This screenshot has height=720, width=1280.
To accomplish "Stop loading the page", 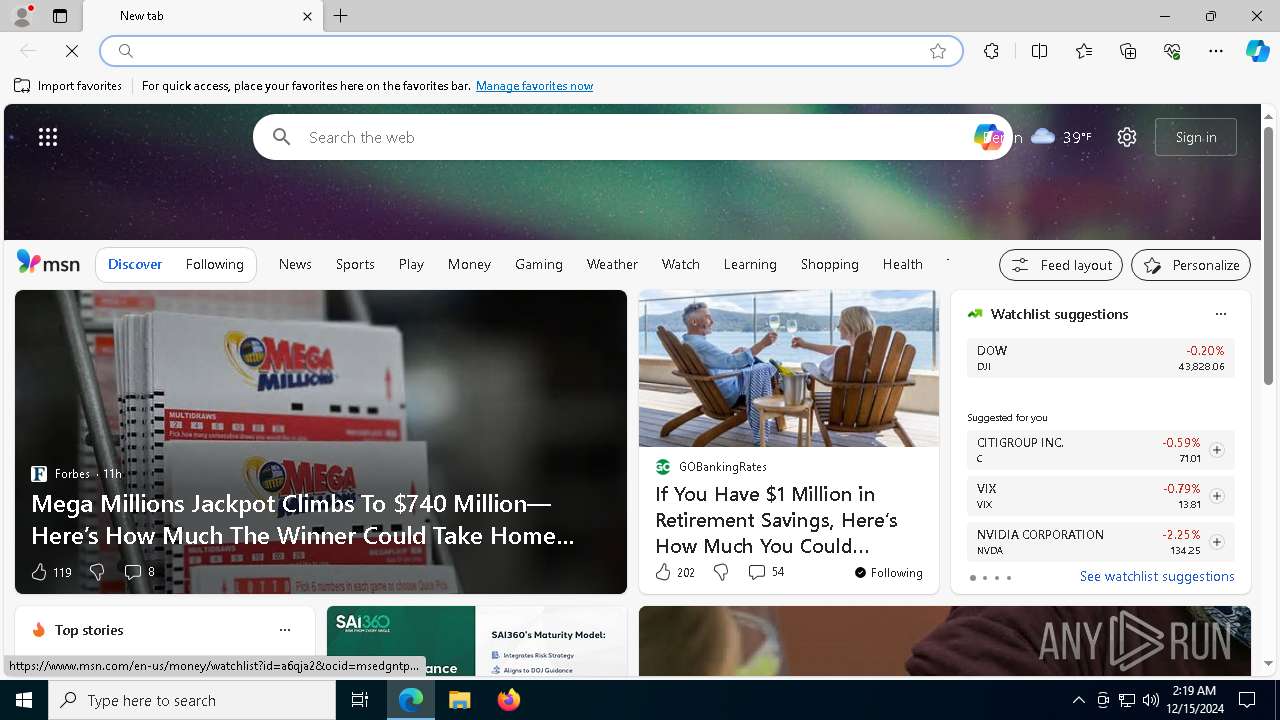I will (x=72, y=51).
